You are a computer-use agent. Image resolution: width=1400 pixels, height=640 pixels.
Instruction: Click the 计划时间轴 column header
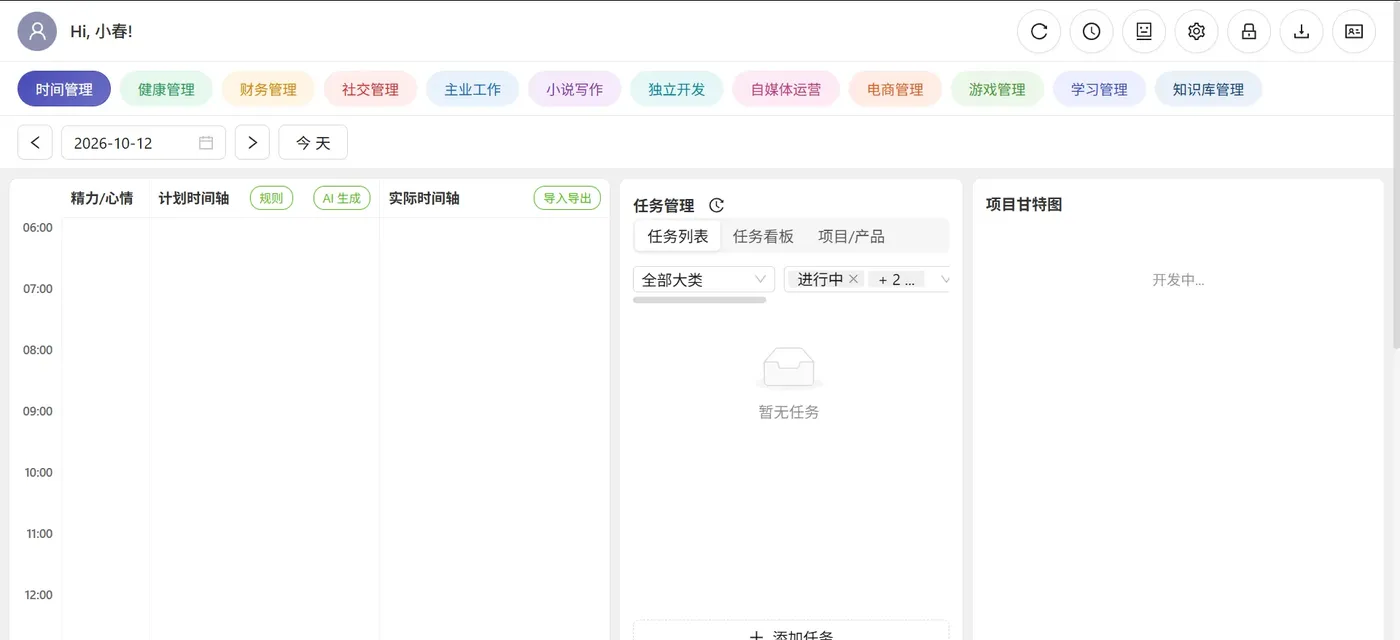pyautogui.click(x=194, y=198)
